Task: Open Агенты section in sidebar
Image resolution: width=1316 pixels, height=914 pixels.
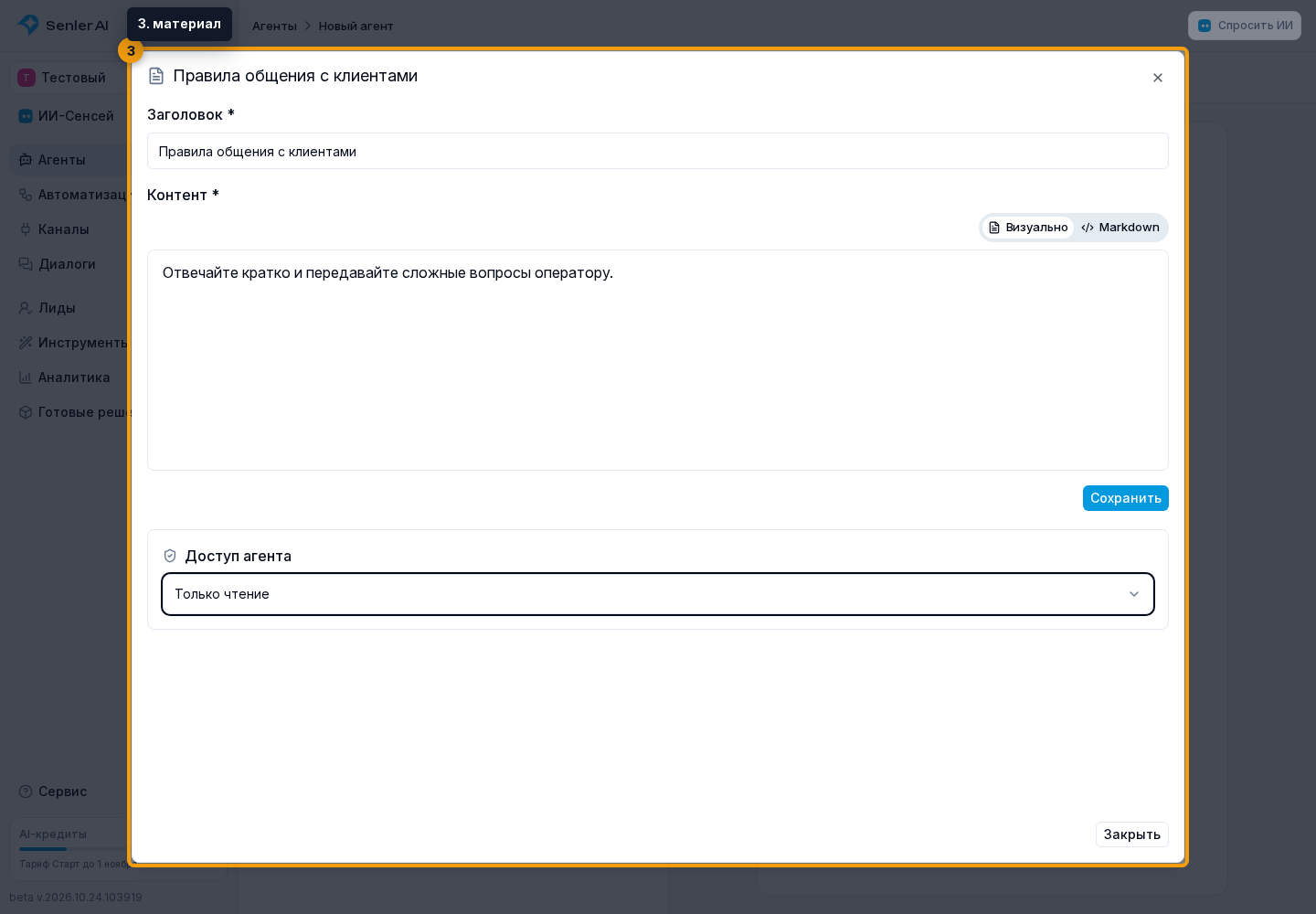Action: point(69,160)
